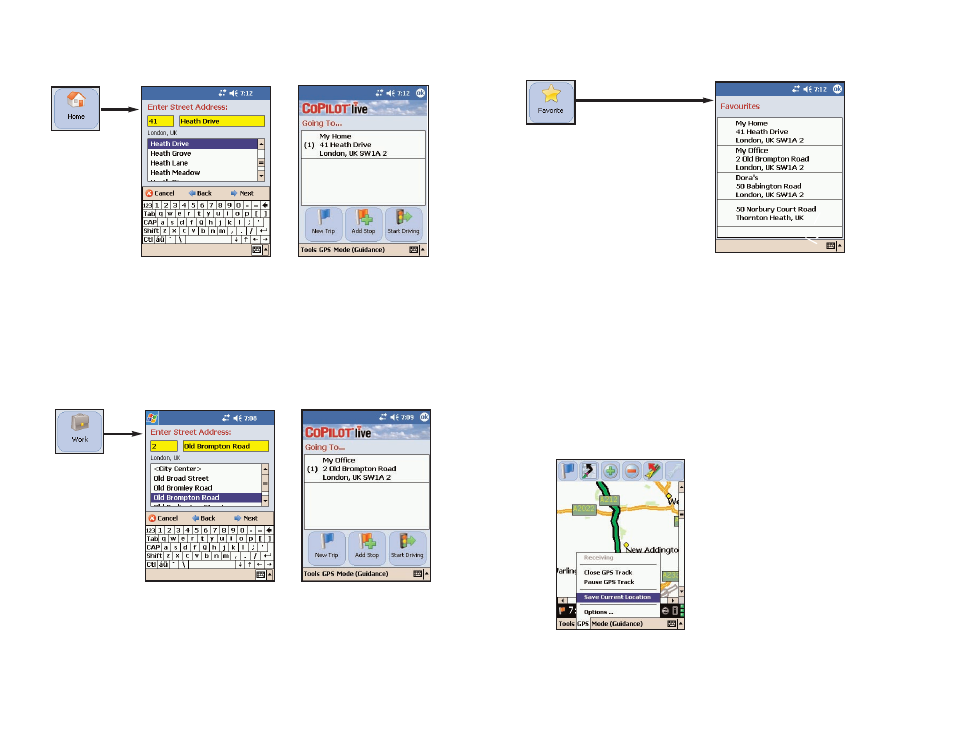The height and width of the screenshot is (737, 954).
Task: Toggle keyboard icon on the map screen
Action: (x=671, y=624)
